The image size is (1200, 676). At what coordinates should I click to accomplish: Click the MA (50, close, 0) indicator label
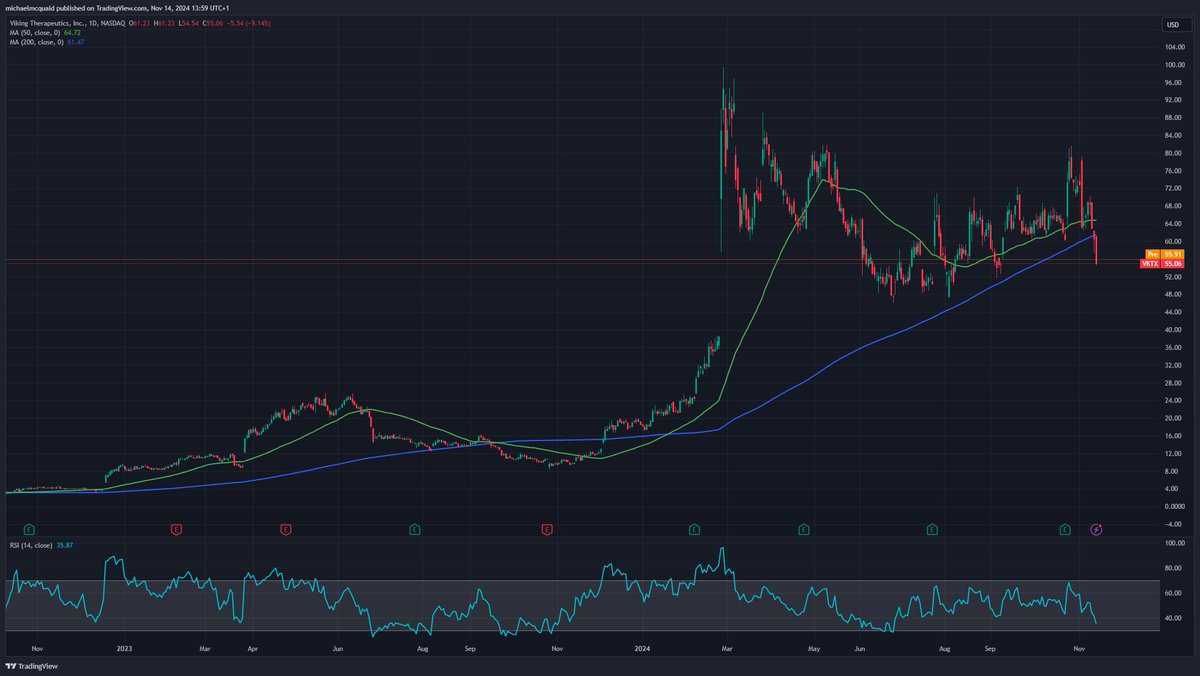(x=35, y=32)
